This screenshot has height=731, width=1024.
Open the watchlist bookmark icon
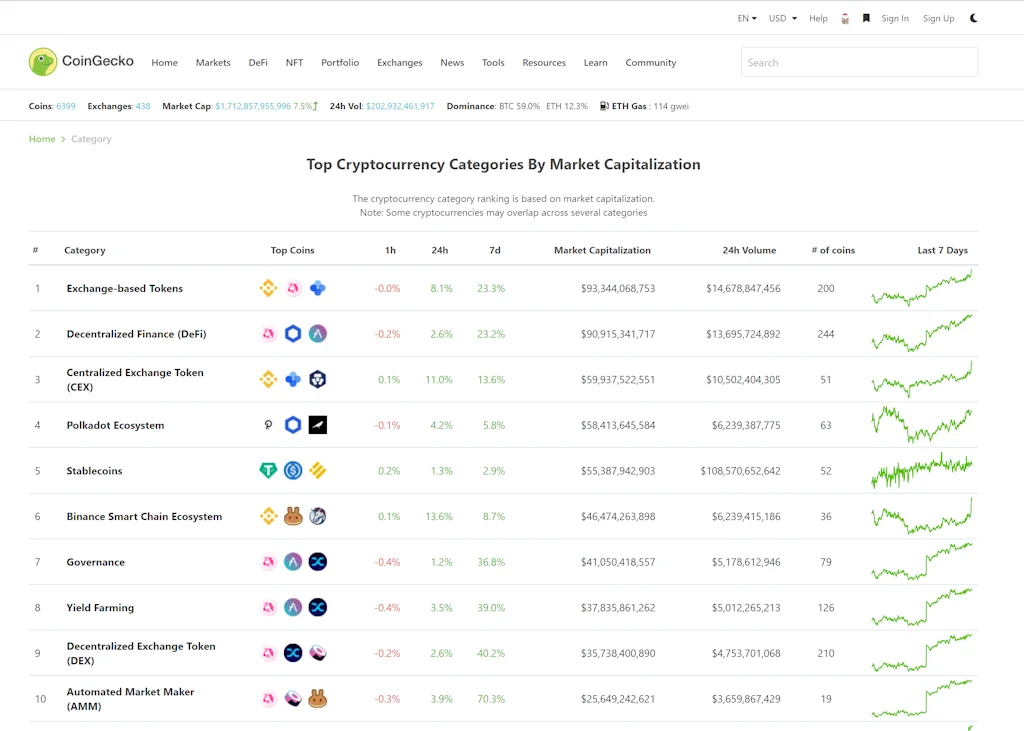point(866,18)
